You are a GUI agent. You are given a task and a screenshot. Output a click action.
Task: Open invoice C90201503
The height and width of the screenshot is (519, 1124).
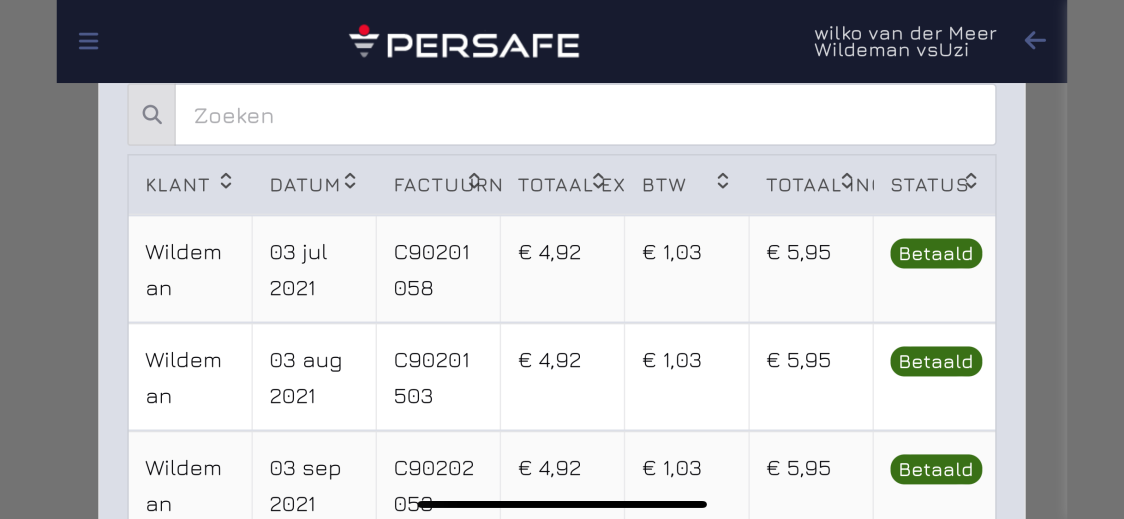click(432, 378)
